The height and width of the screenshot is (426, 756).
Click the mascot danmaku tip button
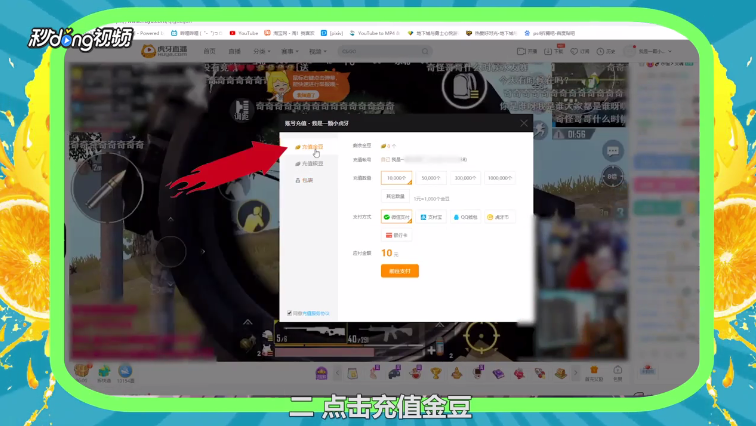coord(306,95)
